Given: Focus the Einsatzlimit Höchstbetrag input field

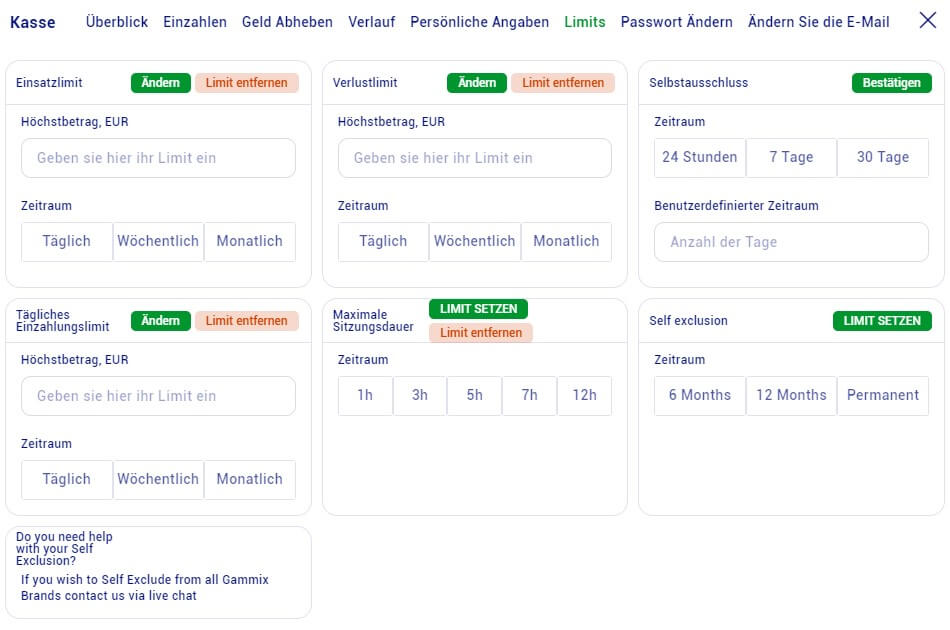Looking at the screenshot, I should pyautogui.click(x=158, y=158).
